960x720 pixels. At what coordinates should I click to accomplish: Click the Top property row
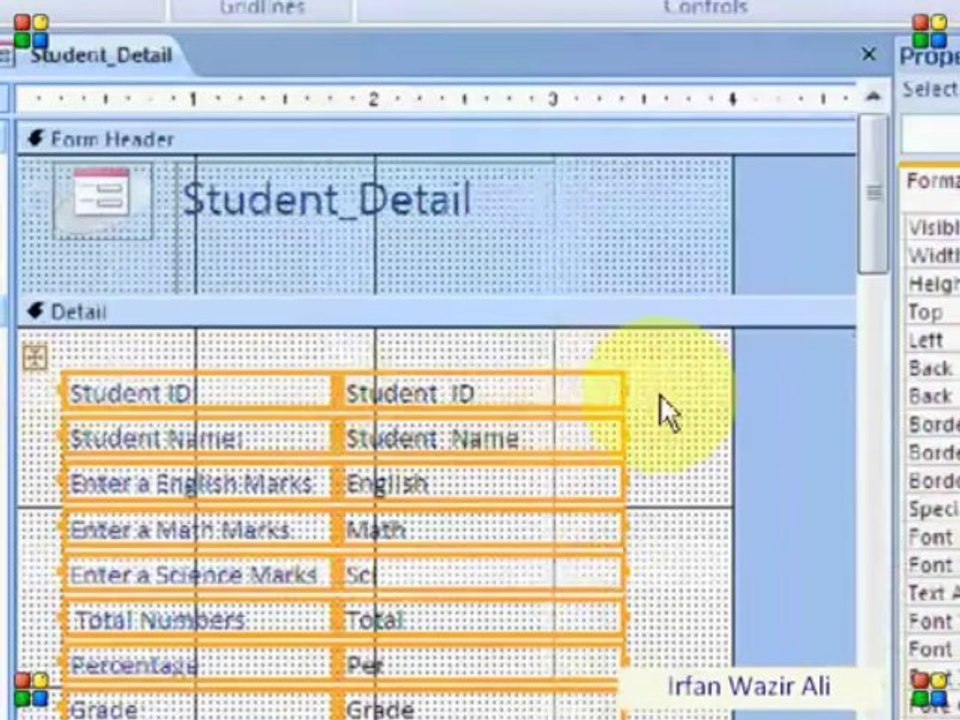(x=932, y=312)
